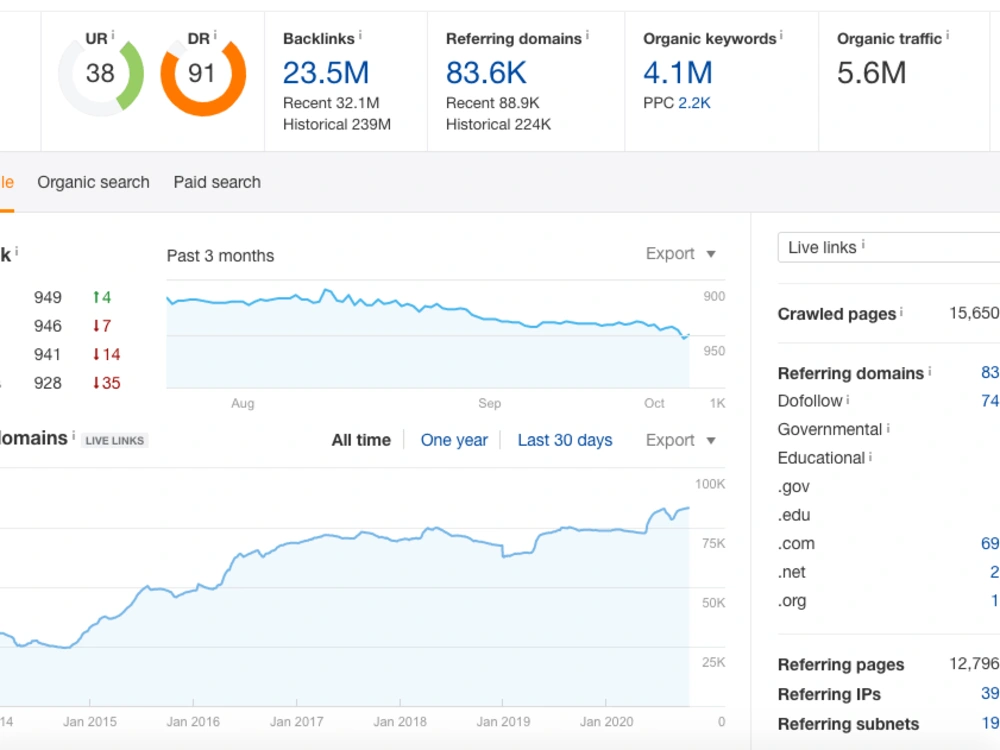Open the 4.1M organic keywords report

[x=677, y=73]
